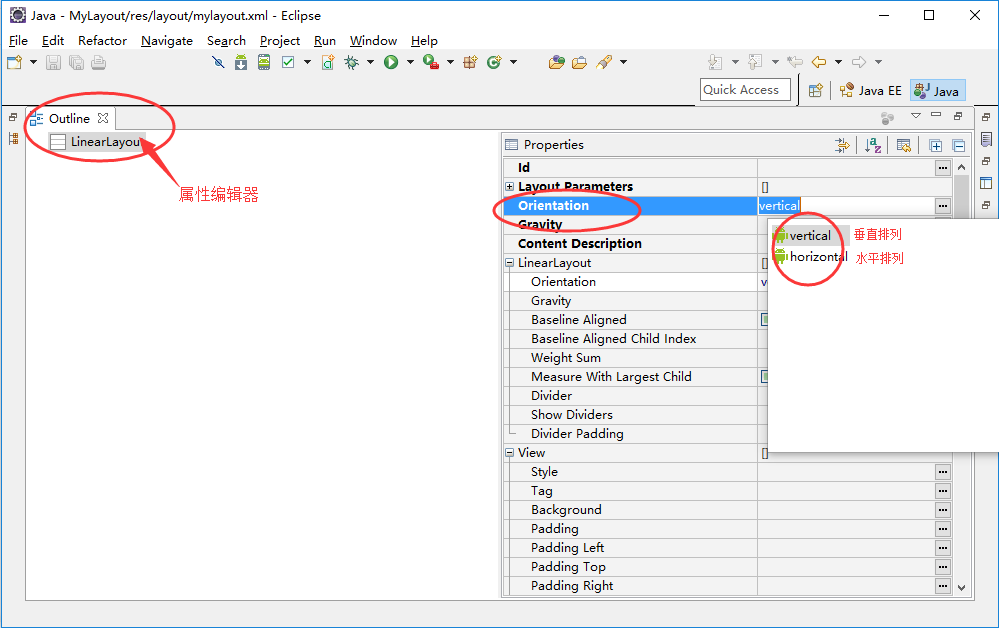Screen dimensions: 999x628
Task: Click the Save (floppy disk) icon
Action: click(x=53, y=62)
